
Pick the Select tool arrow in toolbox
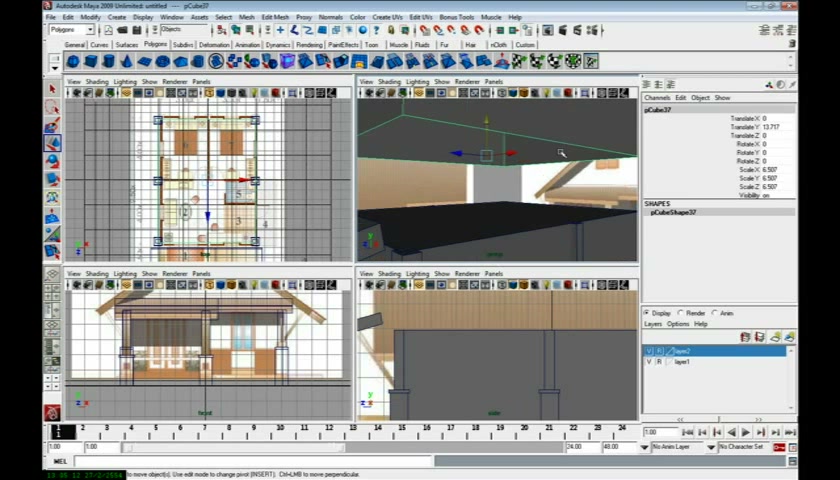[52, 89]
